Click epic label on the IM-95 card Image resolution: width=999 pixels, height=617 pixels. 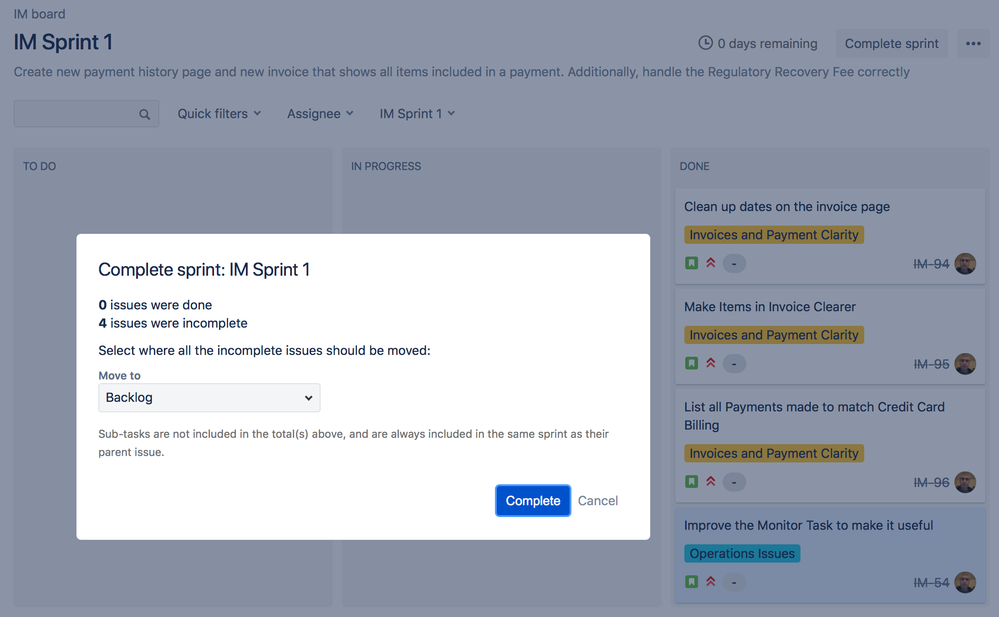774,335
